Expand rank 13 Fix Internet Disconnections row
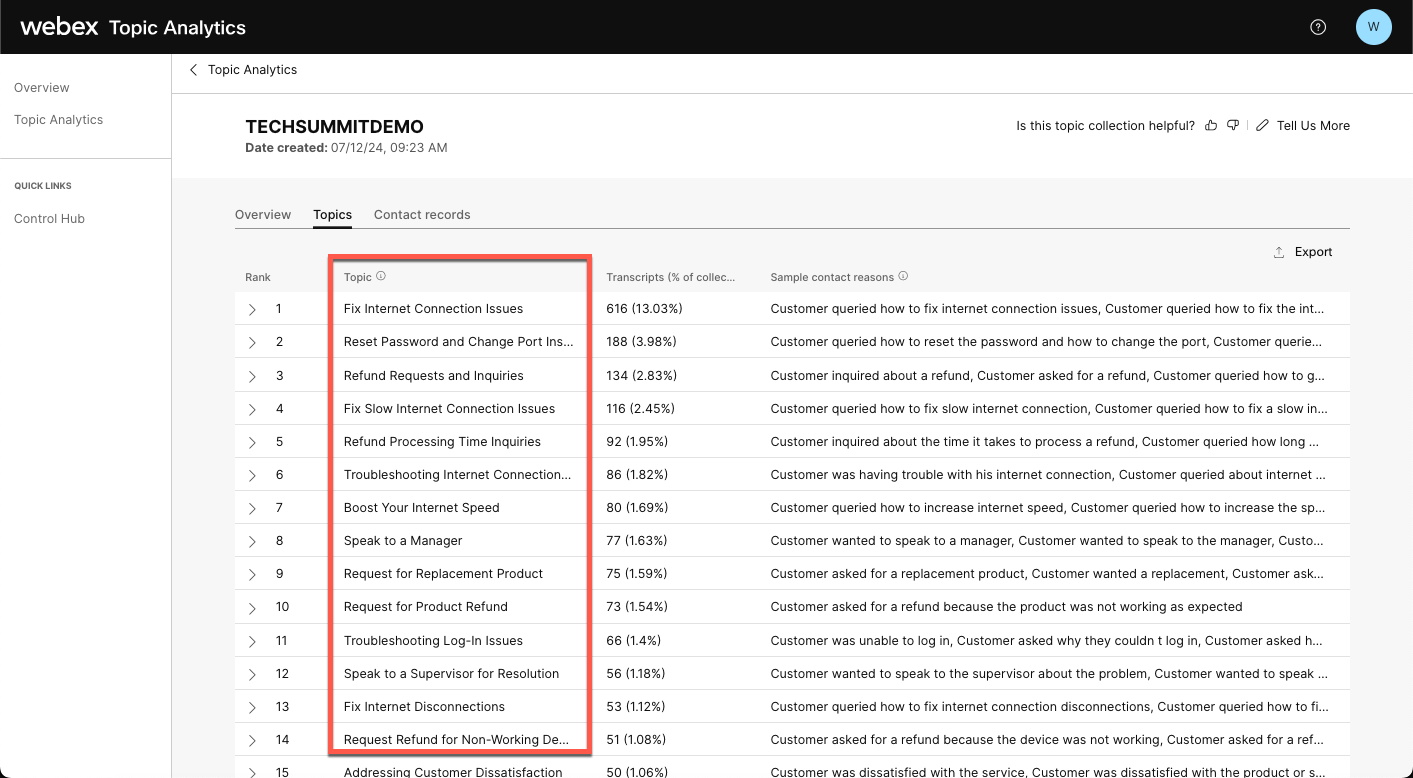The width and height of the screenshot is (1413, 778). pyautogui.click(x=252, y=707)
